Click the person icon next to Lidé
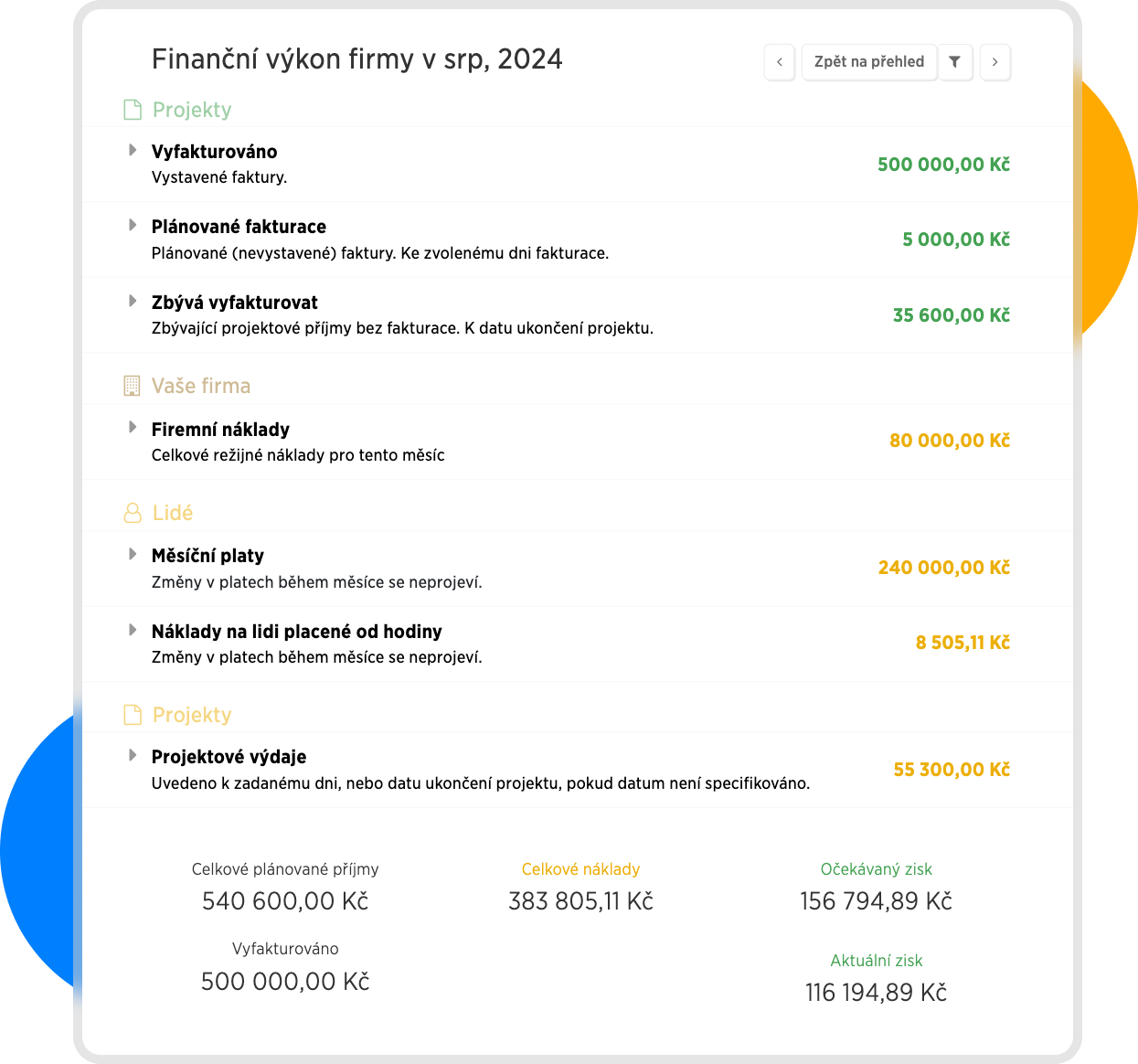1138x1064 pixels. pos(133,513)
